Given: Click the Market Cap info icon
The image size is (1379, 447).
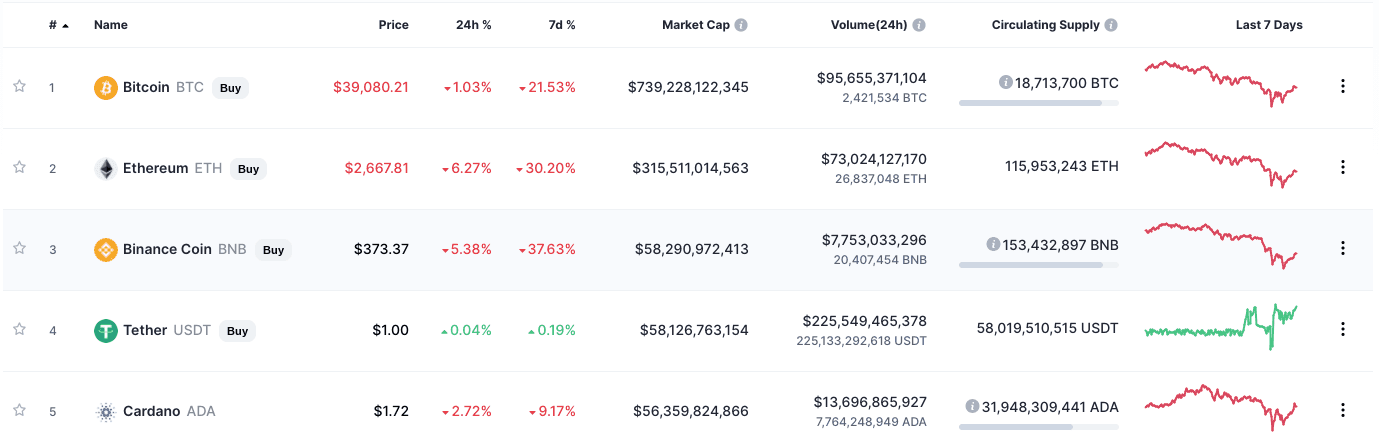Looking at the screenshot, I should coord(741,25).
